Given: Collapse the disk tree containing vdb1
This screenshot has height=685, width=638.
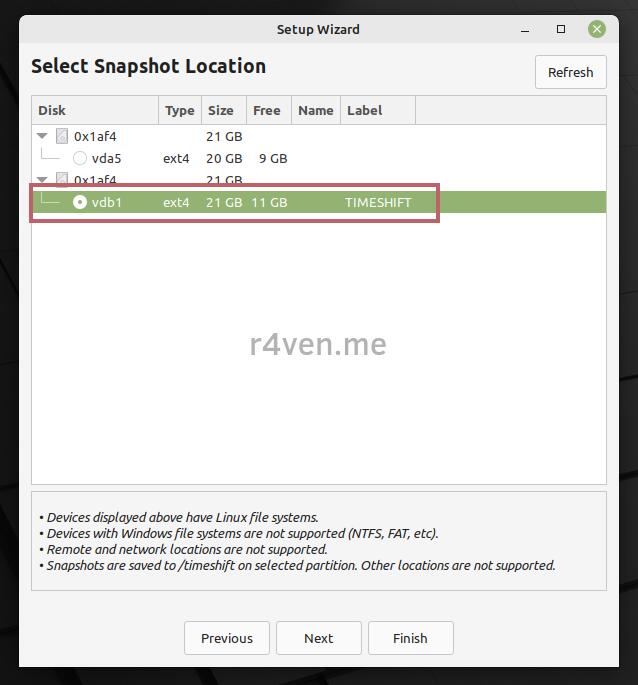Looking at the screenshot, I should (x=43, y=180).
